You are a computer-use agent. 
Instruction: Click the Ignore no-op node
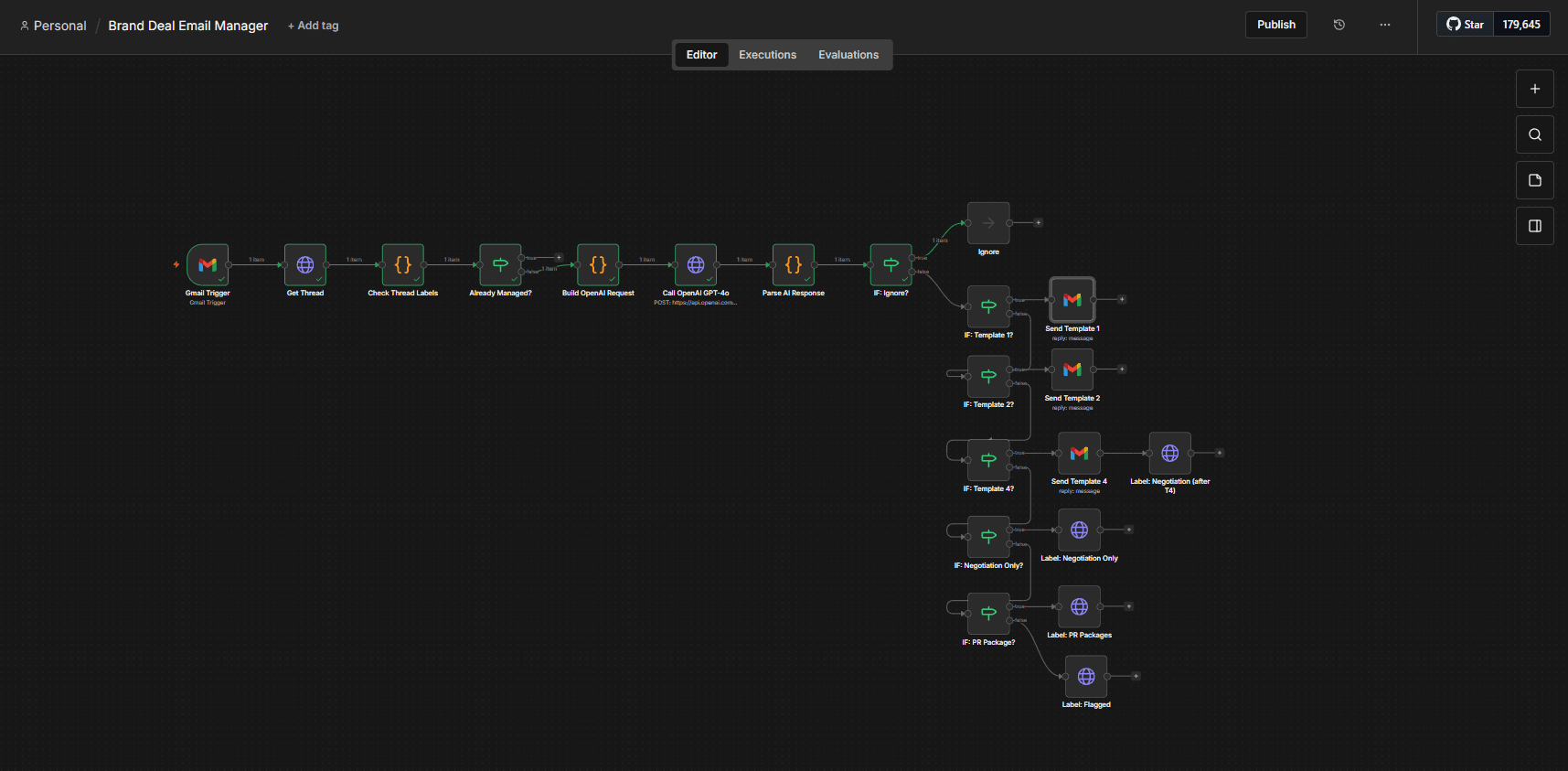tap(988, 223)
